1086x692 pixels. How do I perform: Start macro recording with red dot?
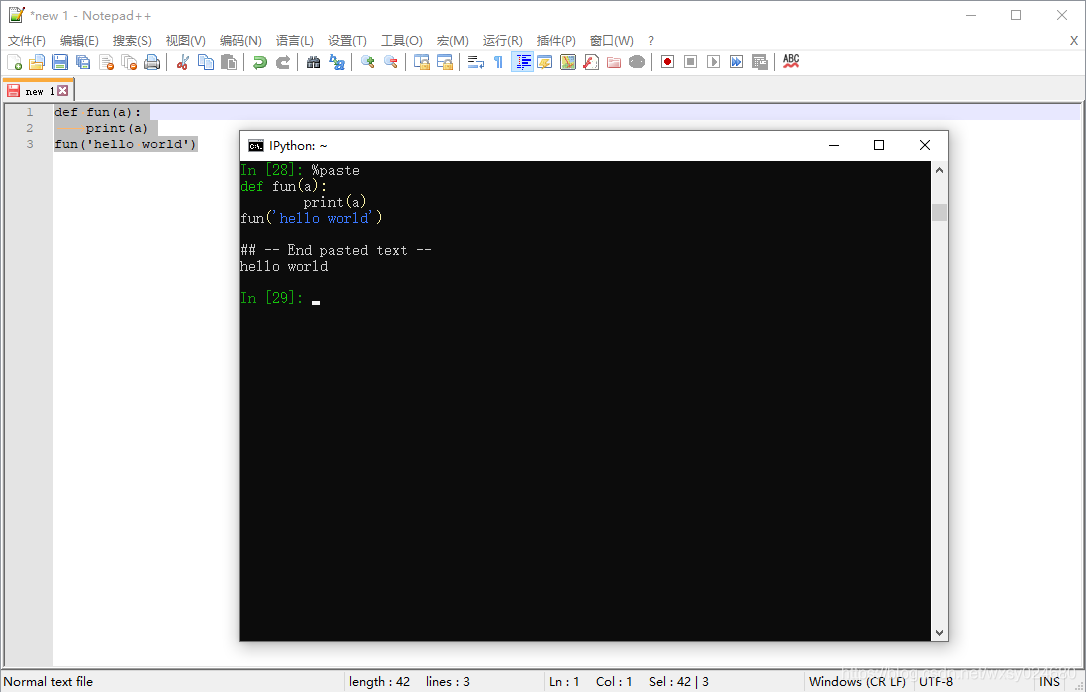point(667,62)
